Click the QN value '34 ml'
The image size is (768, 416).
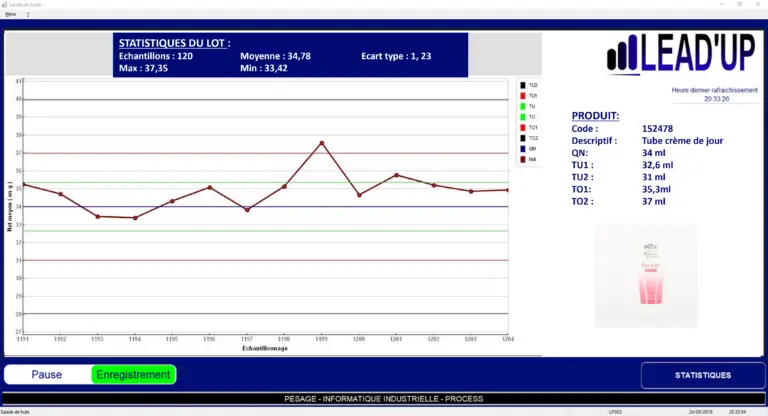point(653,153)
